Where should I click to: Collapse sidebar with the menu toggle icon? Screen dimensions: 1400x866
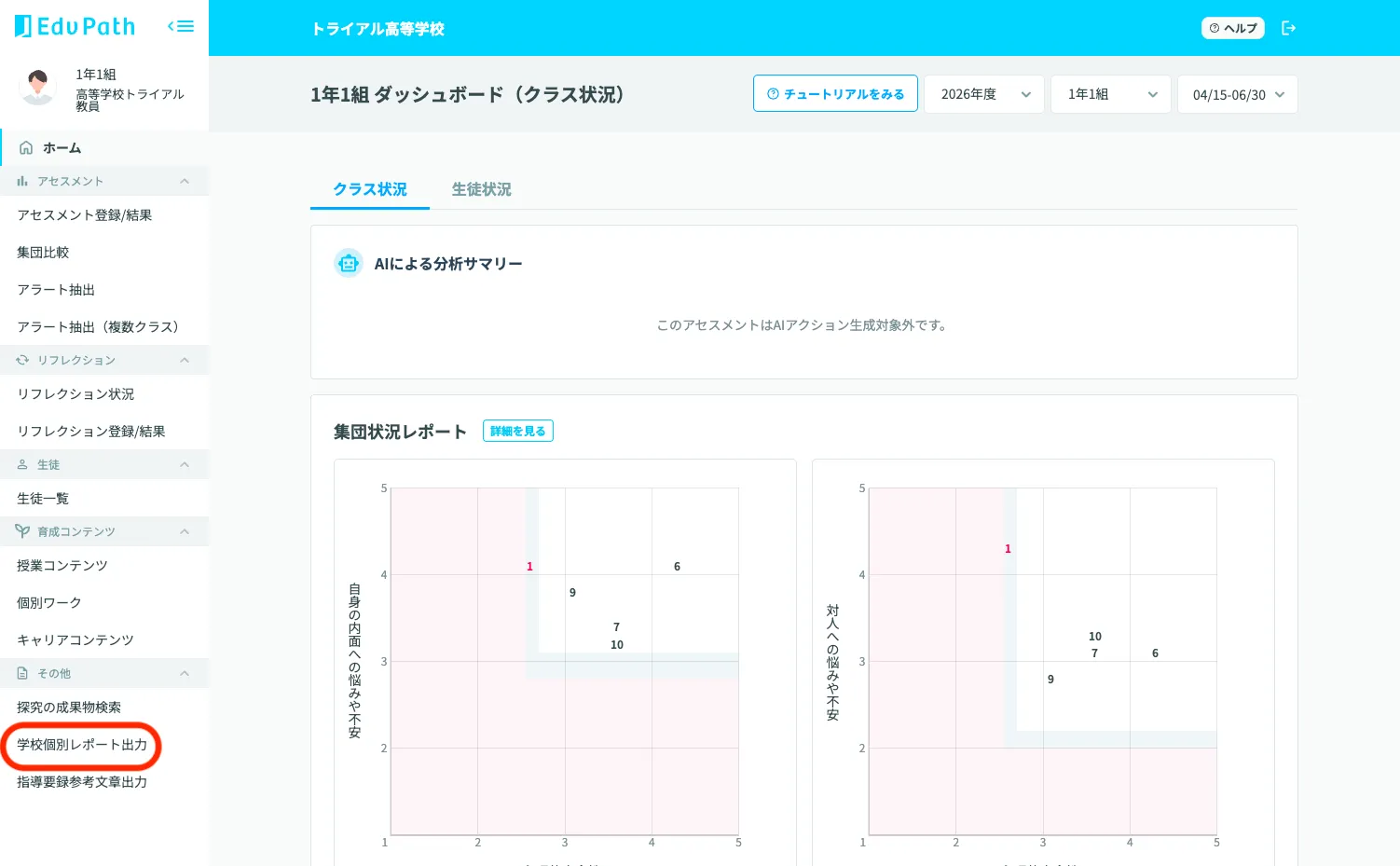point(181,26)
